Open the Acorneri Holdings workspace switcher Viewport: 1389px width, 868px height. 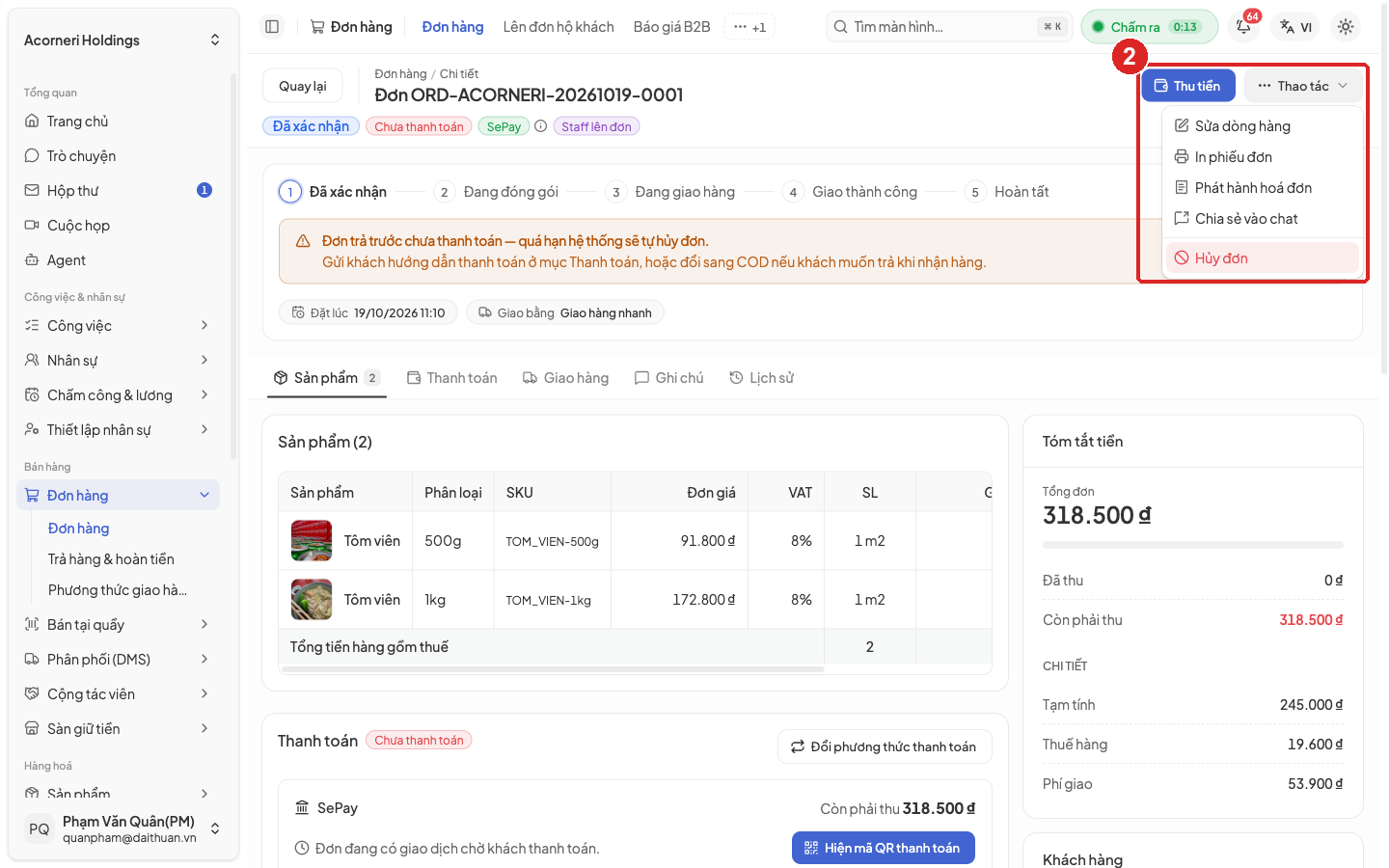click(x=122, y=41)
